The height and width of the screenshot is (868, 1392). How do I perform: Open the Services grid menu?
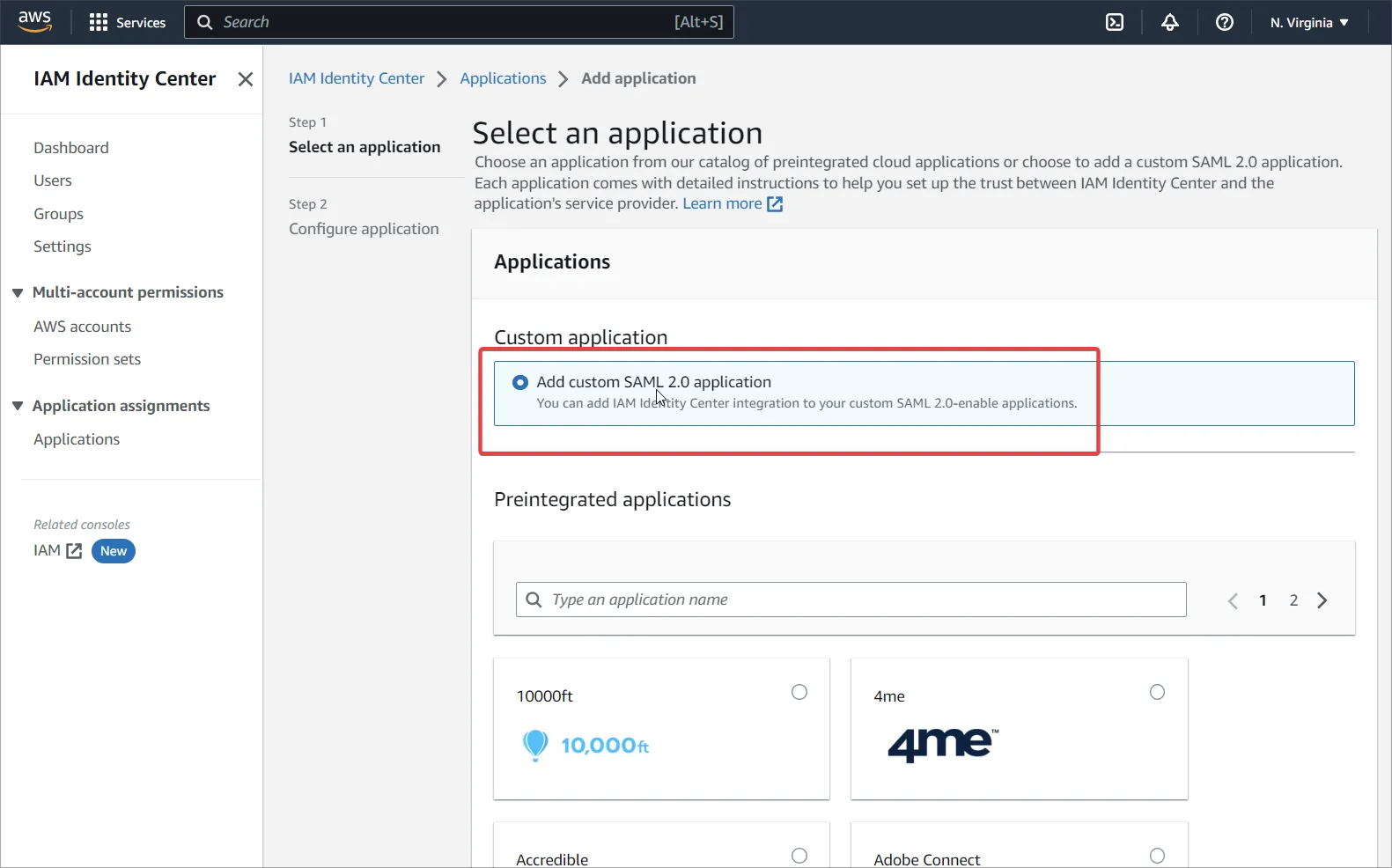(x=99, y=22)
